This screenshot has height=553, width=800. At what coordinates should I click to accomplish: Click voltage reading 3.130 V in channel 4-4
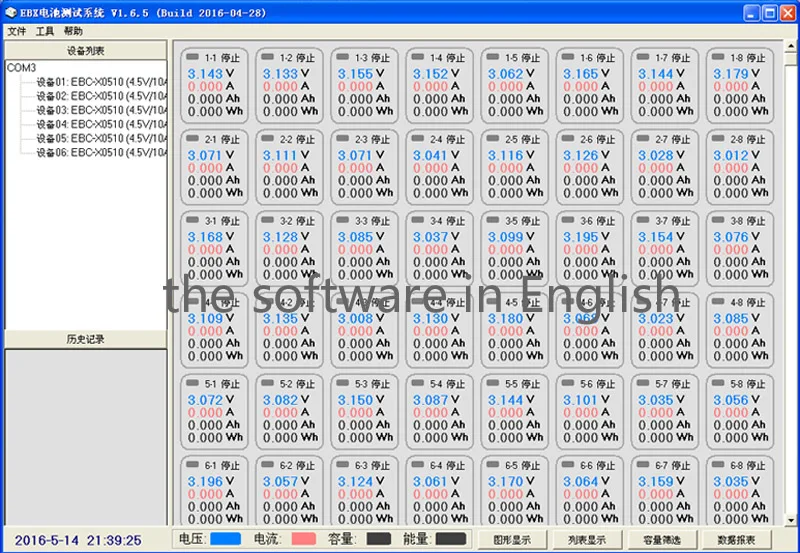pos(436,318)
